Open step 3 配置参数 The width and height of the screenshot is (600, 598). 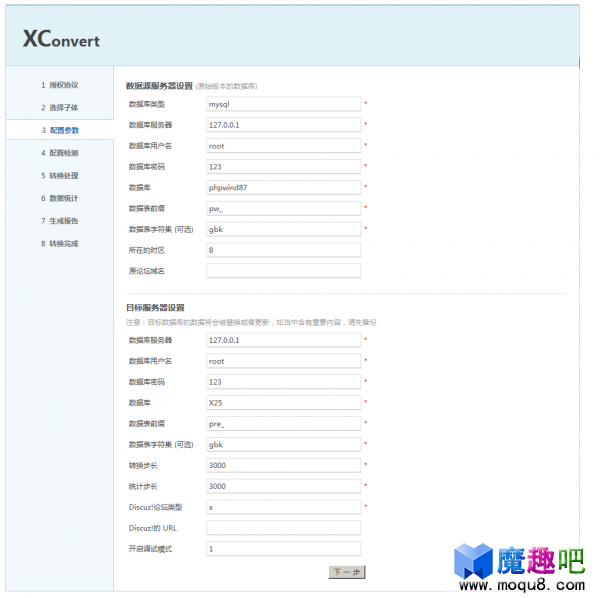[60, 130]
